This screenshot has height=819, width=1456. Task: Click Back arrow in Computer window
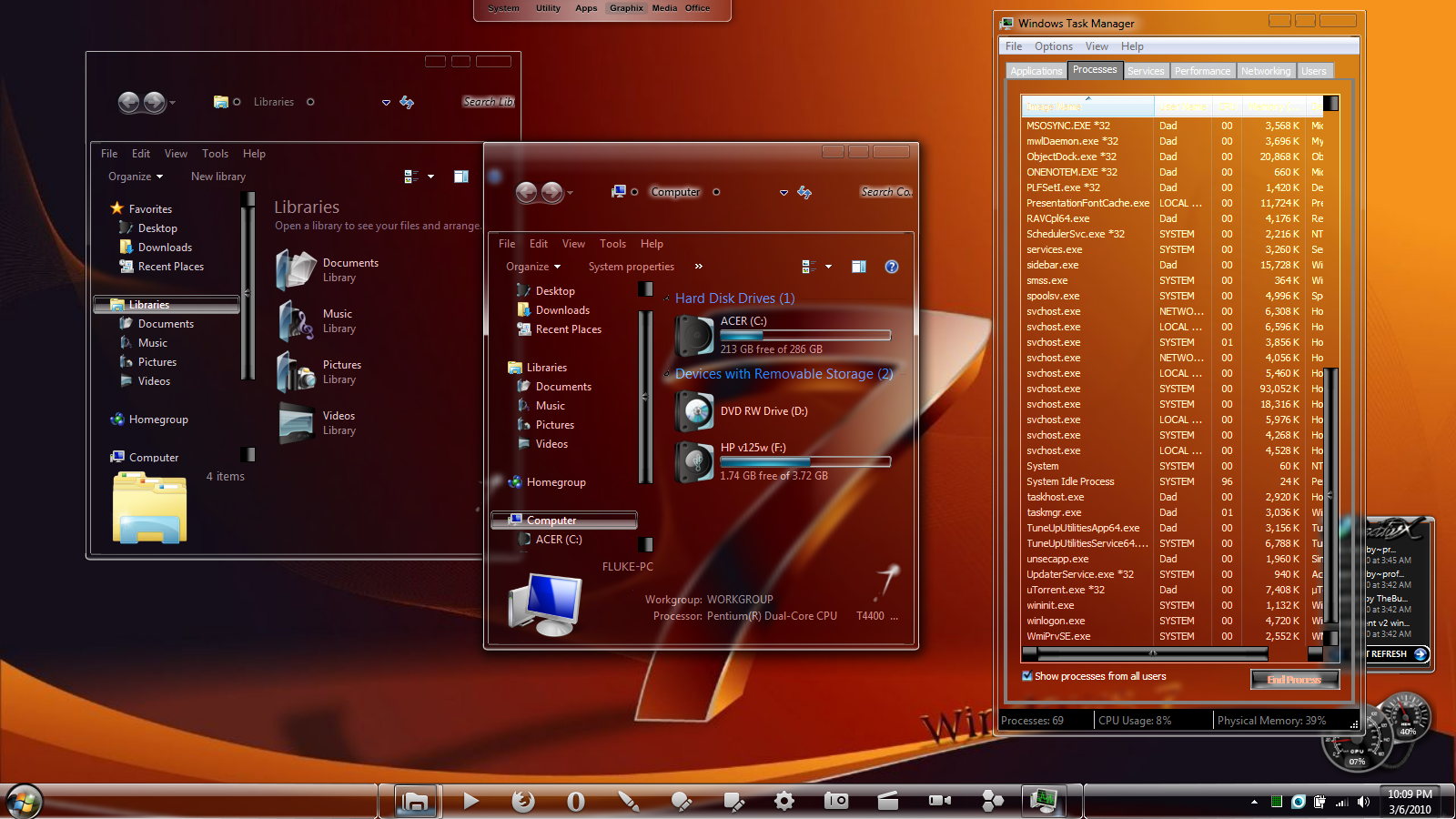(x=527, y=192)
